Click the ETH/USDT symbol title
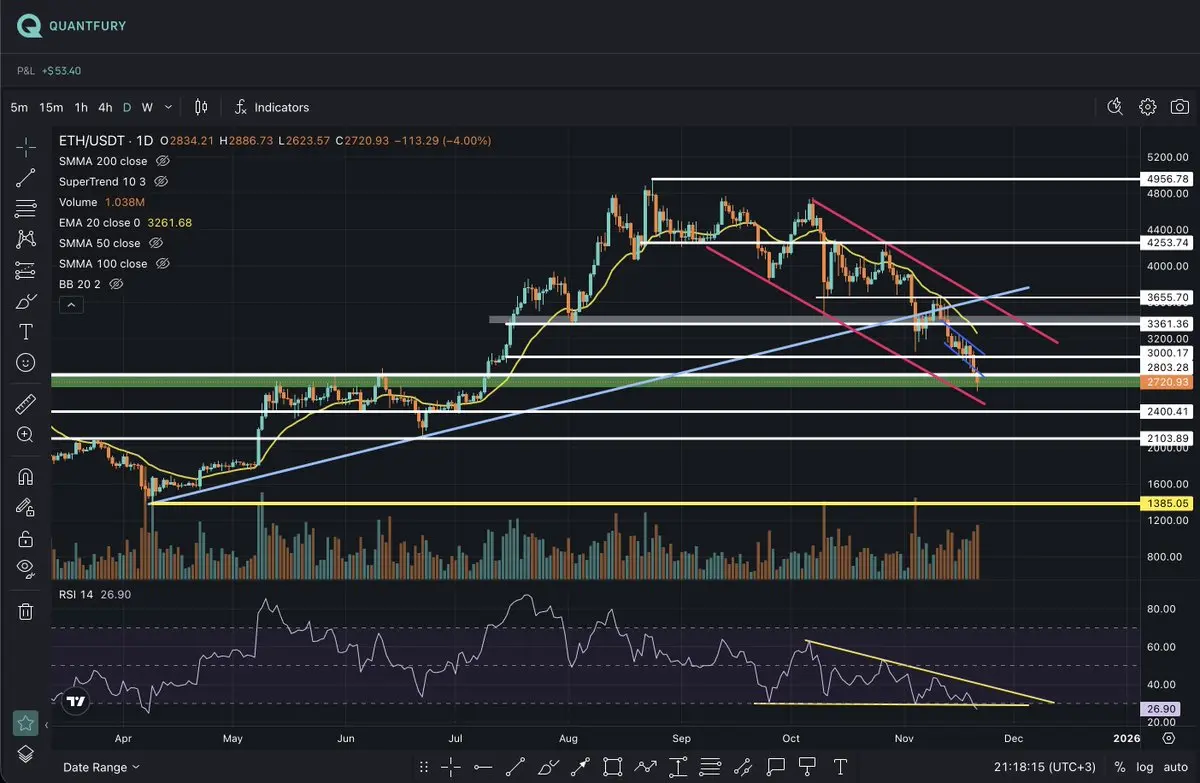1200x783 pixels. point(91,141)
